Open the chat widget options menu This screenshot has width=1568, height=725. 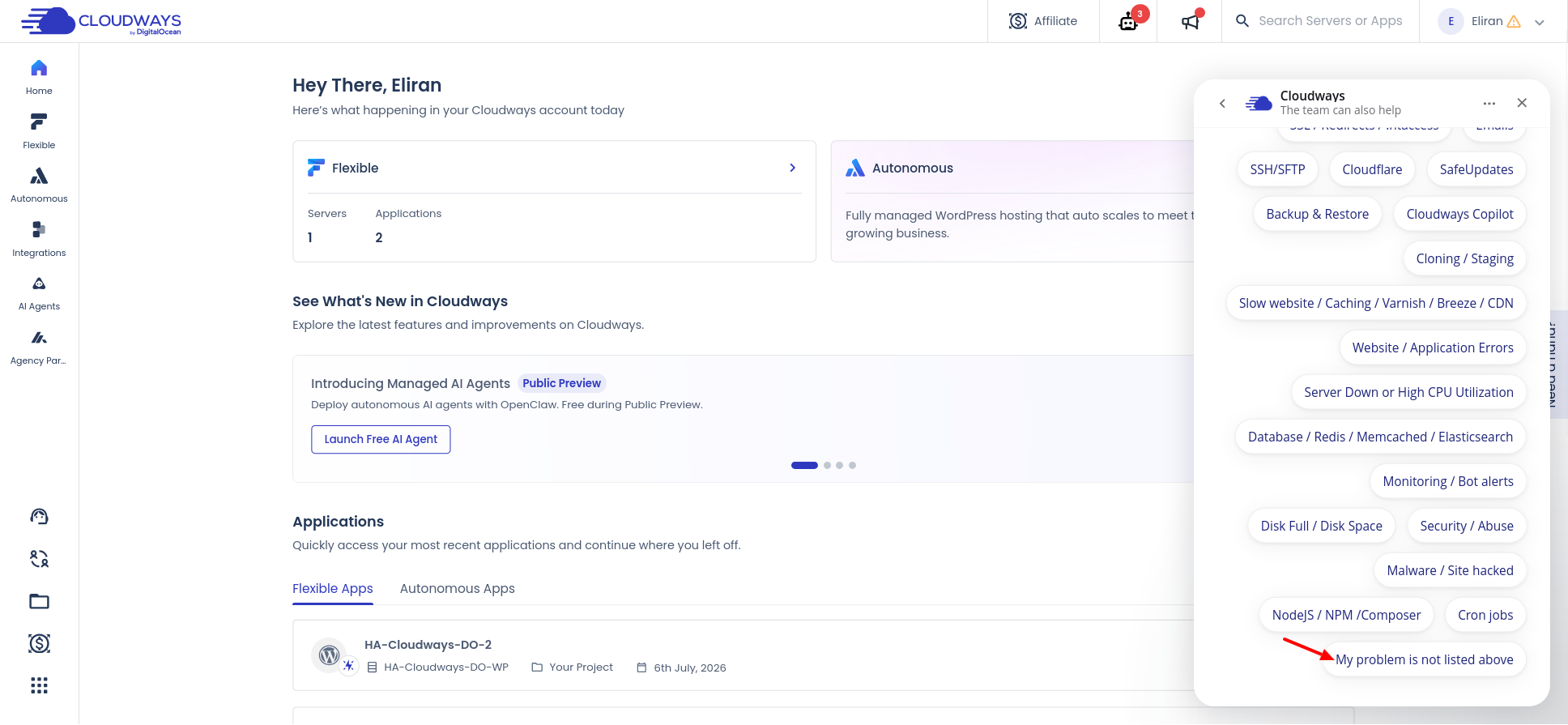(x=1489, y=103)
